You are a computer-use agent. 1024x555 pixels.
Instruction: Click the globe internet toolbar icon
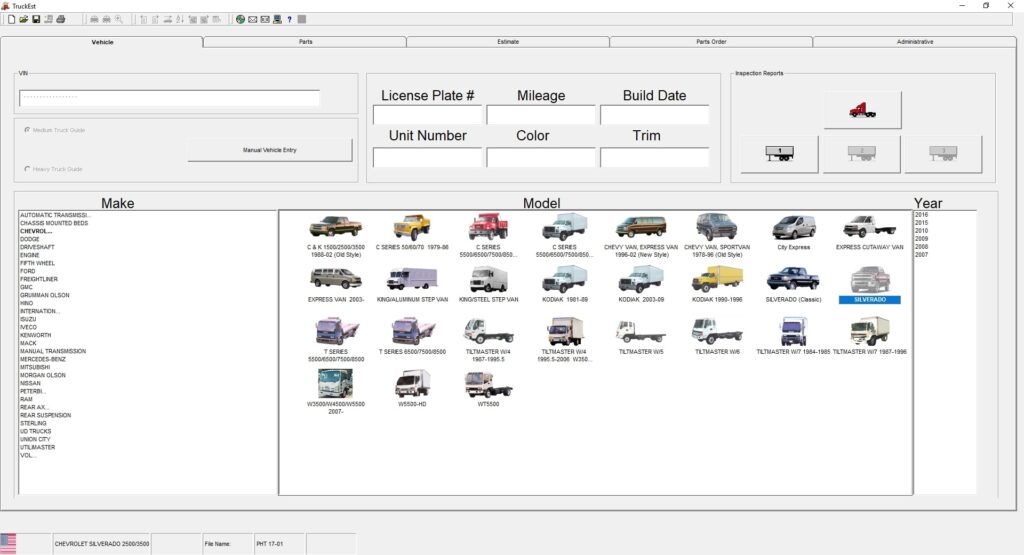(x=240, y=20)
